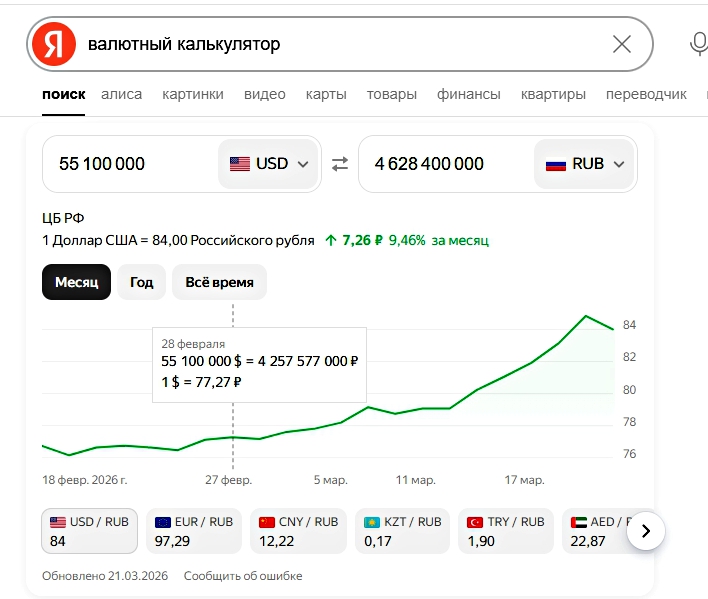
Task: Click the Yandex logo icon
Action: pyautogui.click(x=53, y=44)
